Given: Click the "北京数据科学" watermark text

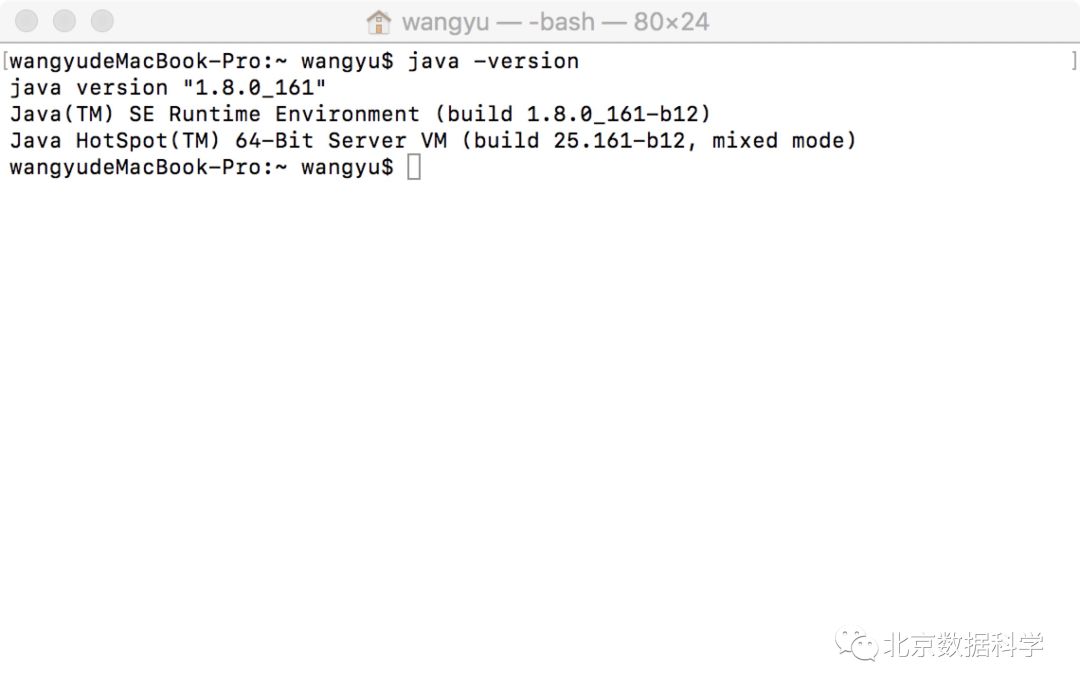Looking at the screenshot, I should coord(962,646).
